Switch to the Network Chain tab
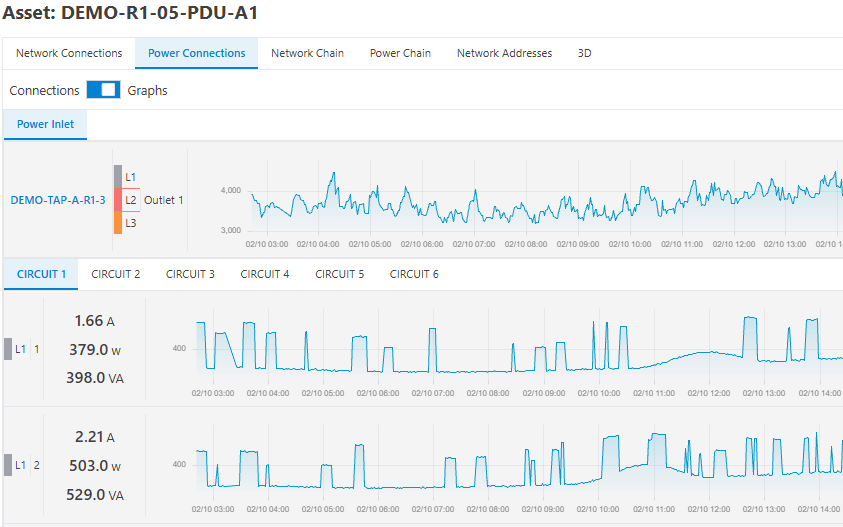843x527 pixels. [307, 53]
